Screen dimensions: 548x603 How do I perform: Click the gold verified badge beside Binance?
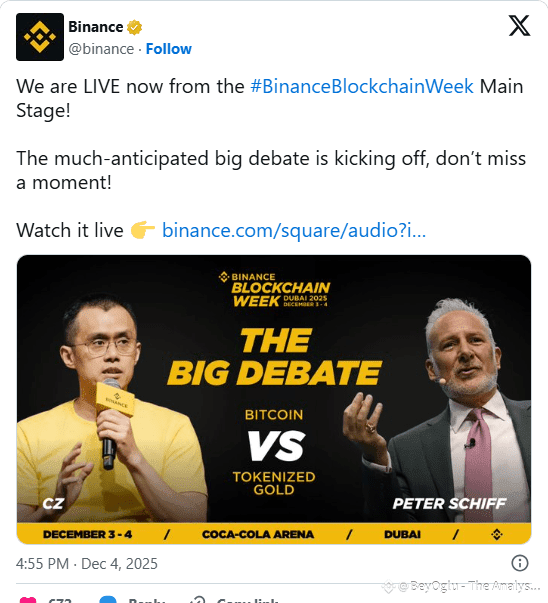tap(134, 27)
